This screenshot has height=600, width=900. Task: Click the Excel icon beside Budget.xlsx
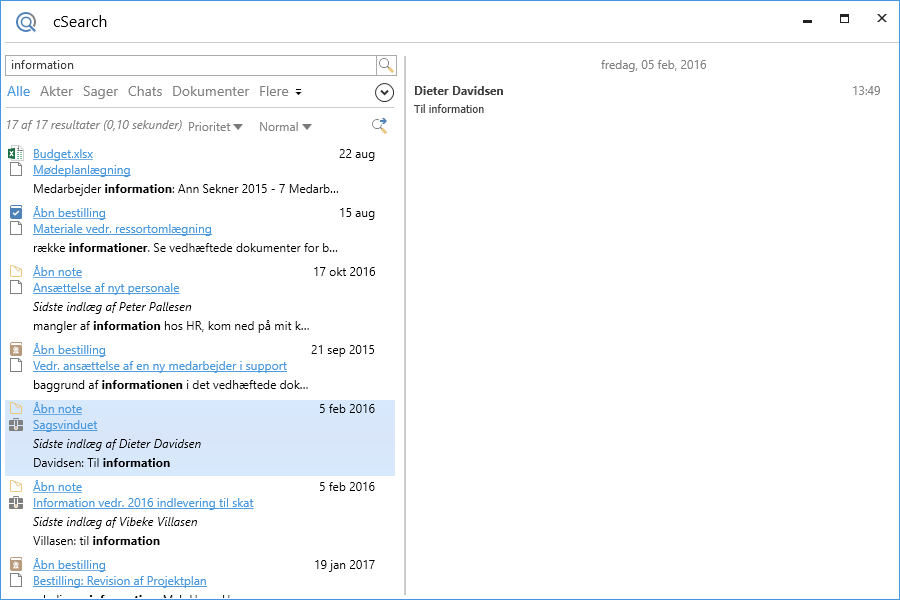point(15,154)
